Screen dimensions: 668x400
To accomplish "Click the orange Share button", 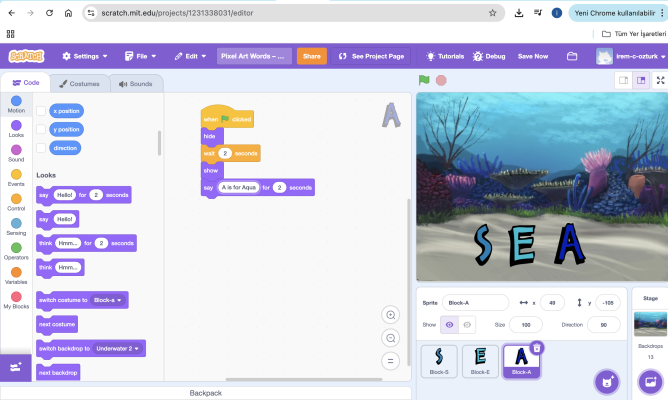I will (311, 56).
